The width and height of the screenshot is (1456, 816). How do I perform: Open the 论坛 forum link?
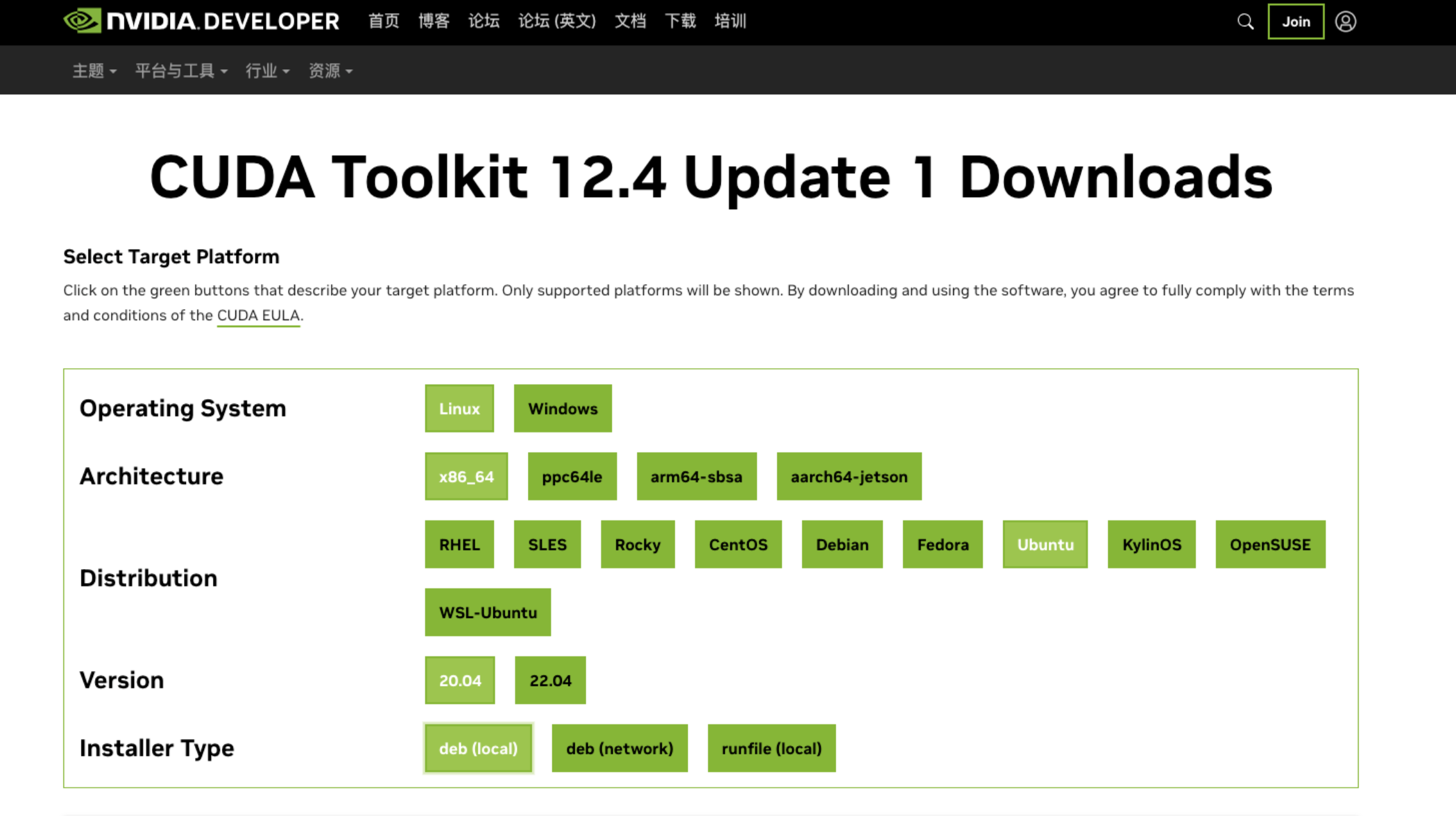click(x=484, y=21)
